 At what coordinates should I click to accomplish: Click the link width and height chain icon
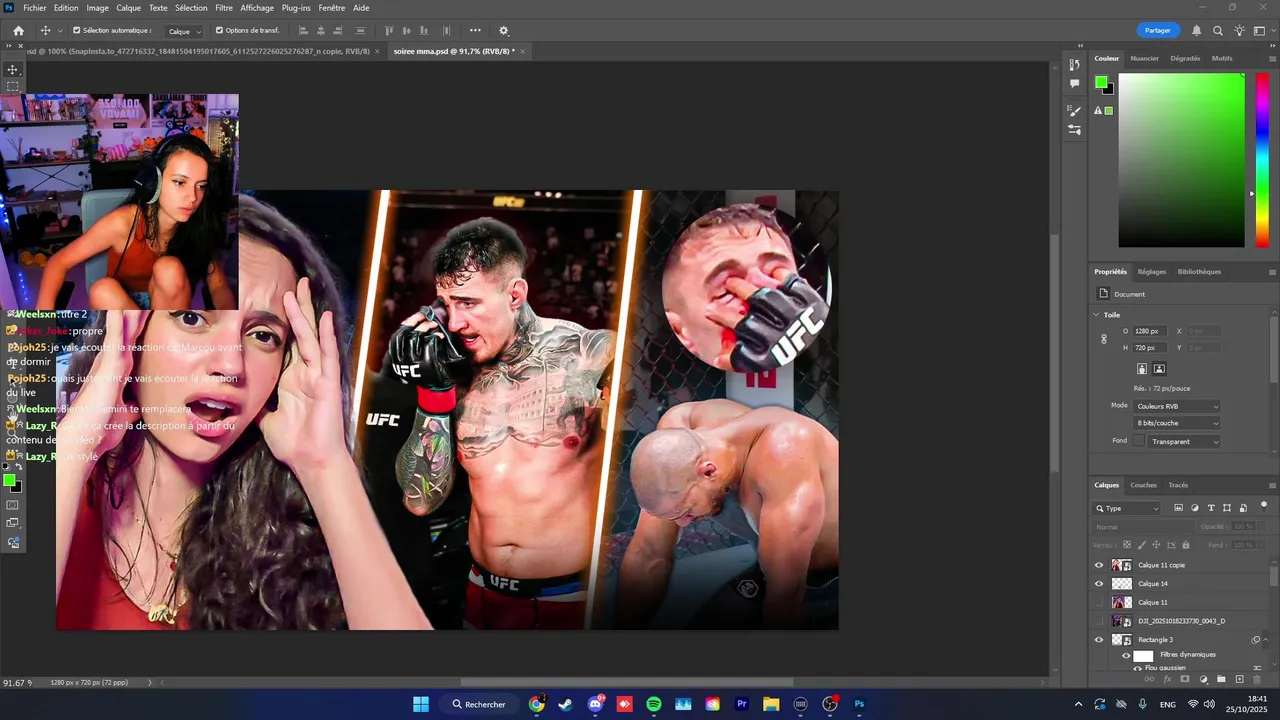[1104, 339]
